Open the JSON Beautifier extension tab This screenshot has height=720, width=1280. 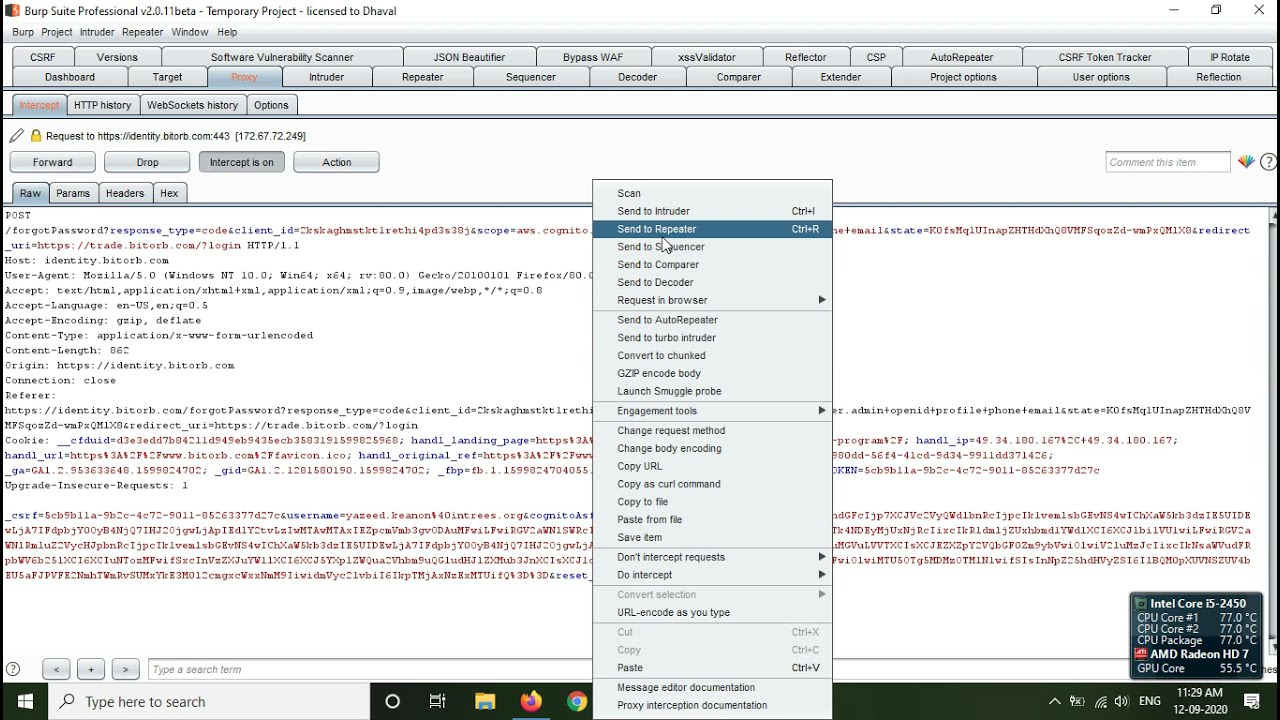pos(469,57)
